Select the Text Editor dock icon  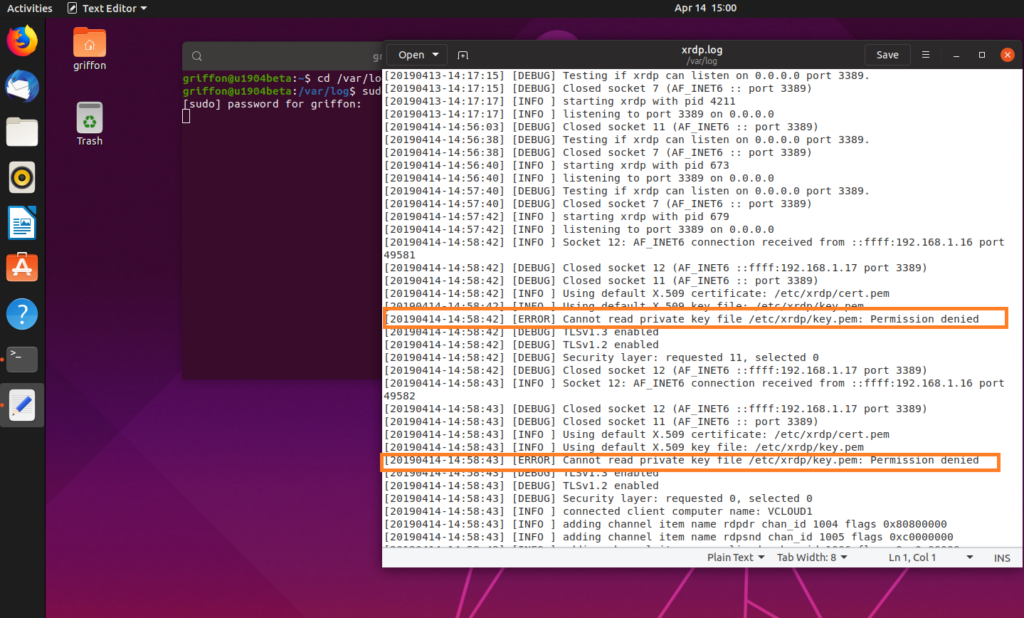tap(22, 405)
